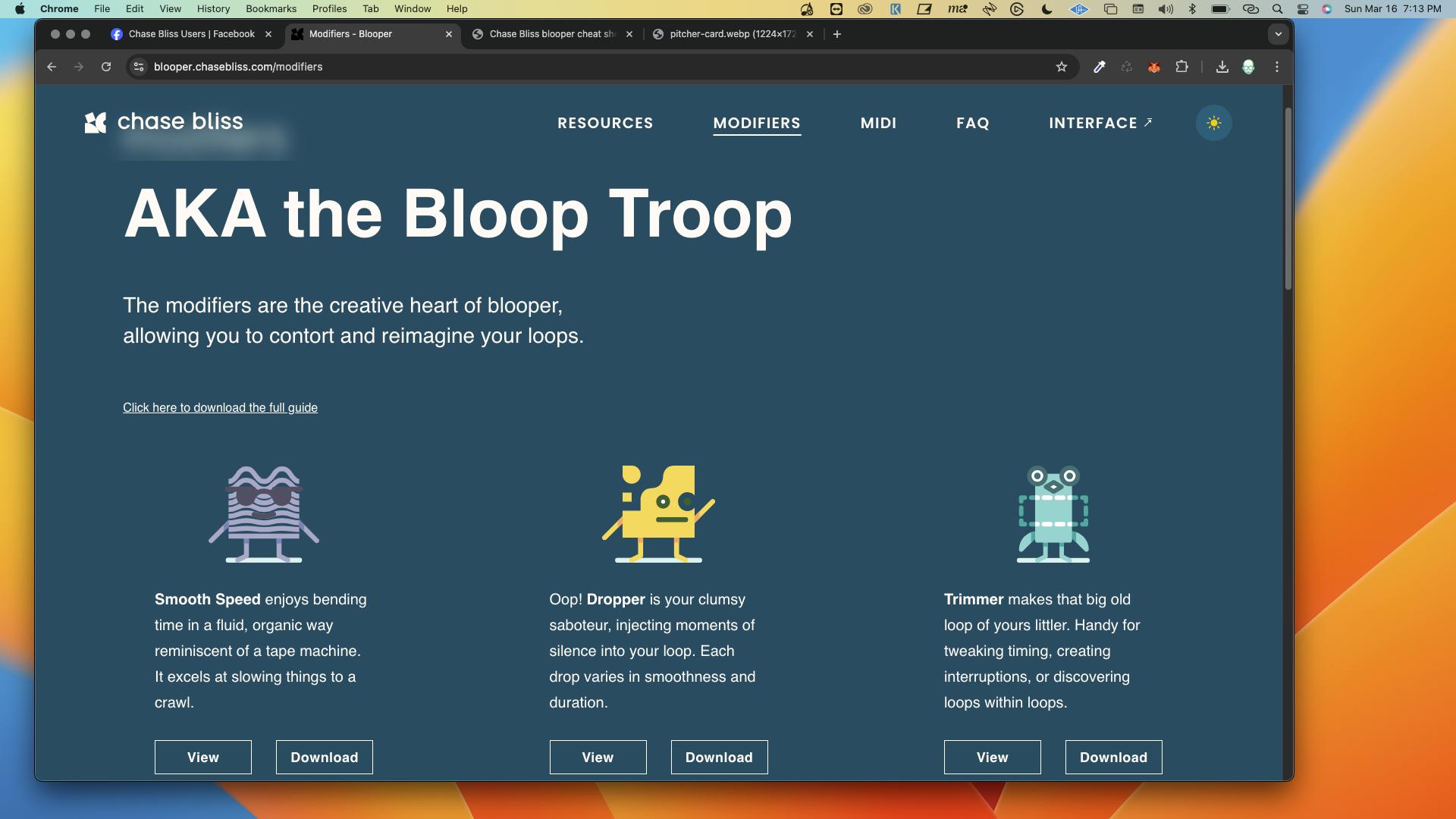The image size is (1456, 819).
Task: Bookmark this page with the star icon
Action: point(1061,67)
